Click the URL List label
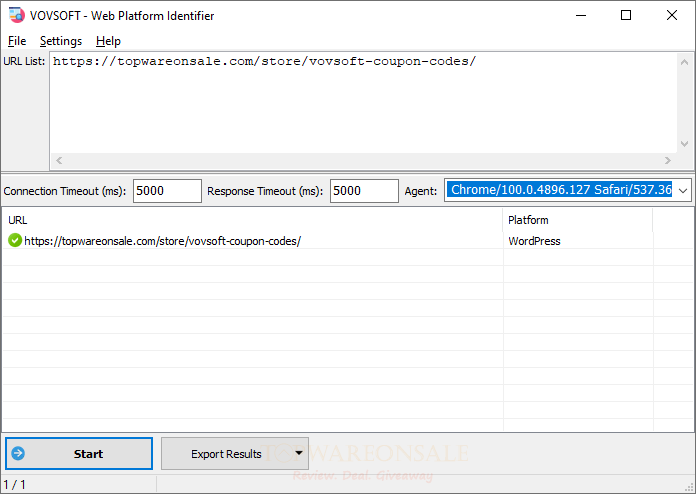Viewport: 696px width, 494px height. click(x=24, y=61)
